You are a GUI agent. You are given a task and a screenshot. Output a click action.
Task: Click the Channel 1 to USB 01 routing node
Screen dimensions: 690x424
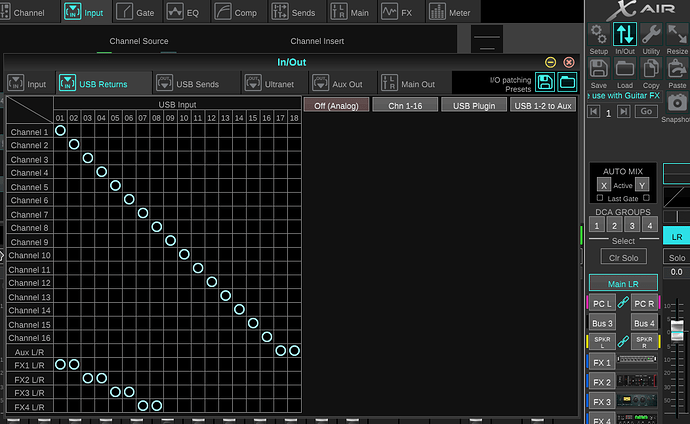[x=61, y=131]
